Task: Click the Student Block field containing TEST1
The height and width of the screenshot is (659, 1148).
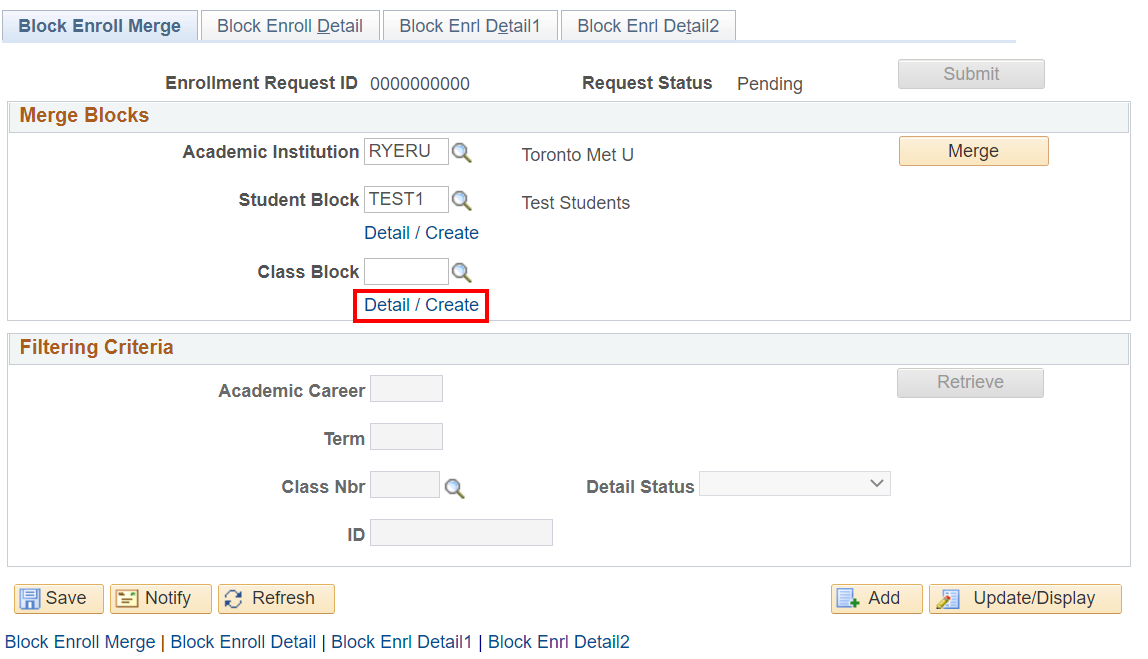Action: [406, 199]
